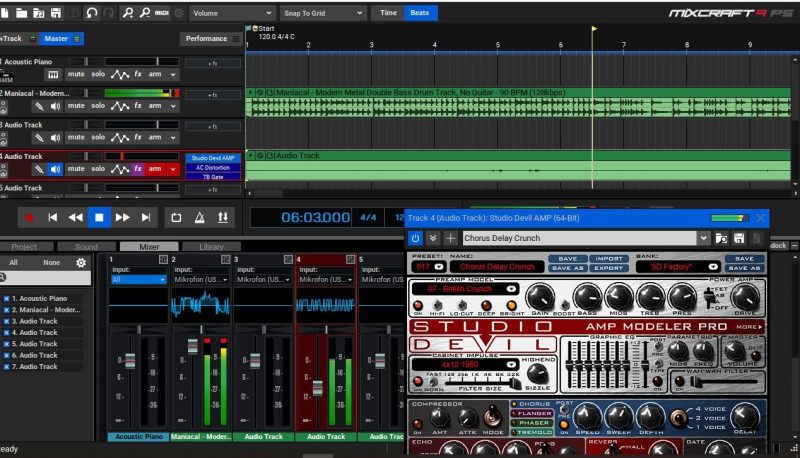Adjust the GAIN knob on Studio Devil amp
Screen dimensions: 800x458
coord(540,297)
